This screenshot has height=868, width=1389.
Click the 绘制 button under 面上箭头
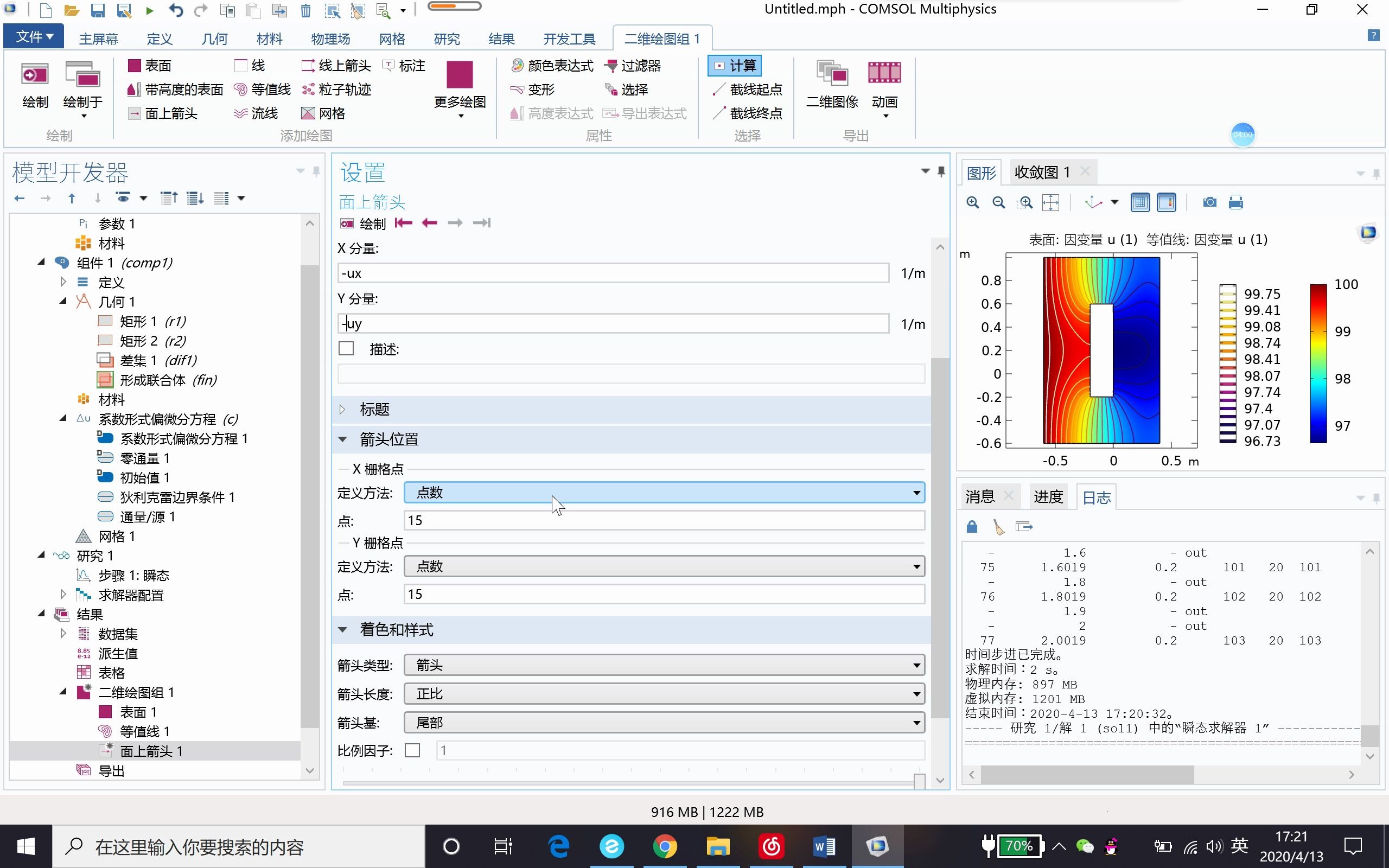point(364,224)
